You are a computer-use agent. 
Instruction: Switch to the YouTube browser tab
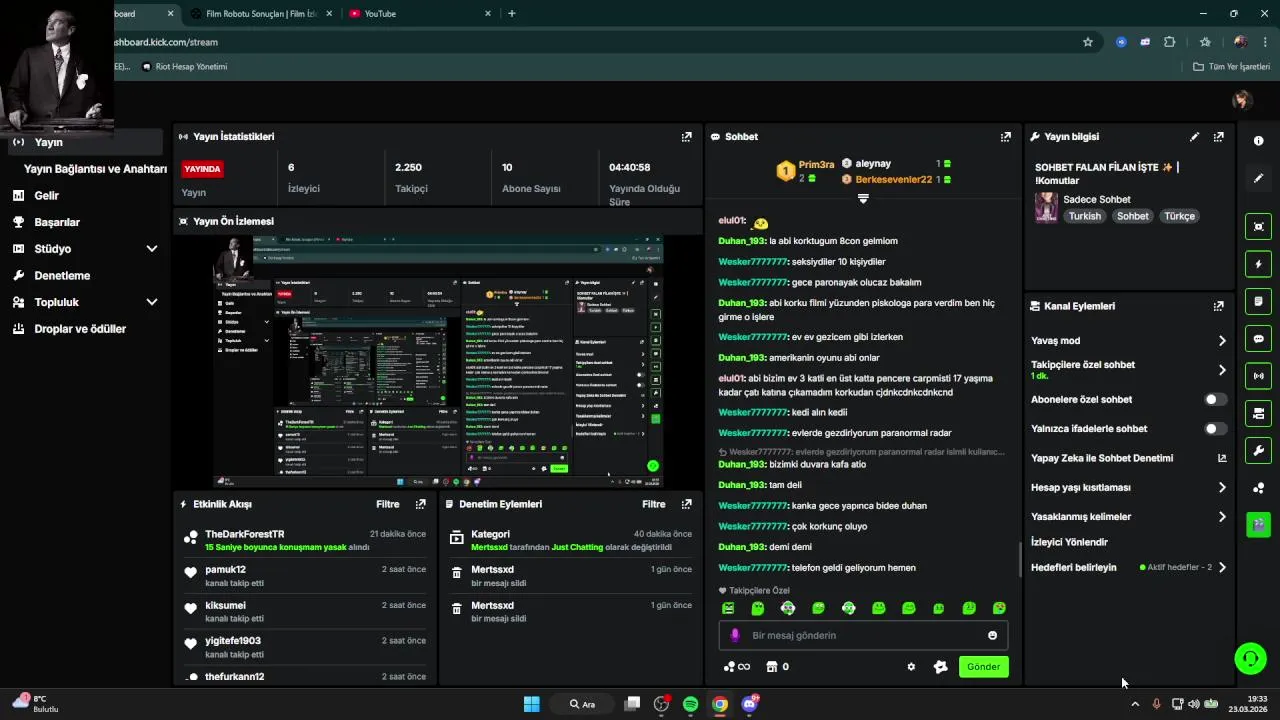pos(420,14)
